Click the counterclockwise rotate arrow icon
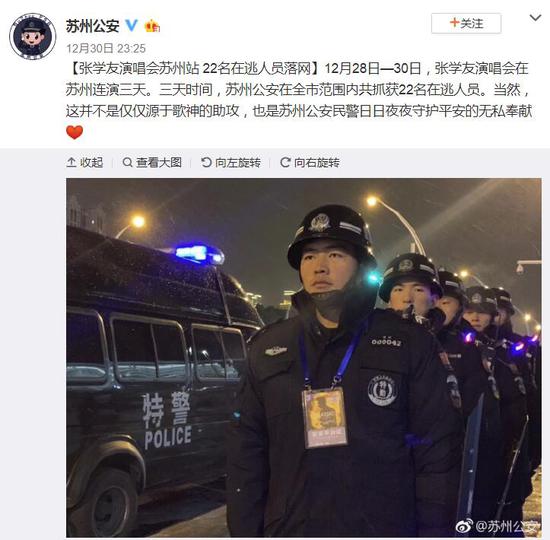Viewport: 550px width, 540px height. click(206, 162)
